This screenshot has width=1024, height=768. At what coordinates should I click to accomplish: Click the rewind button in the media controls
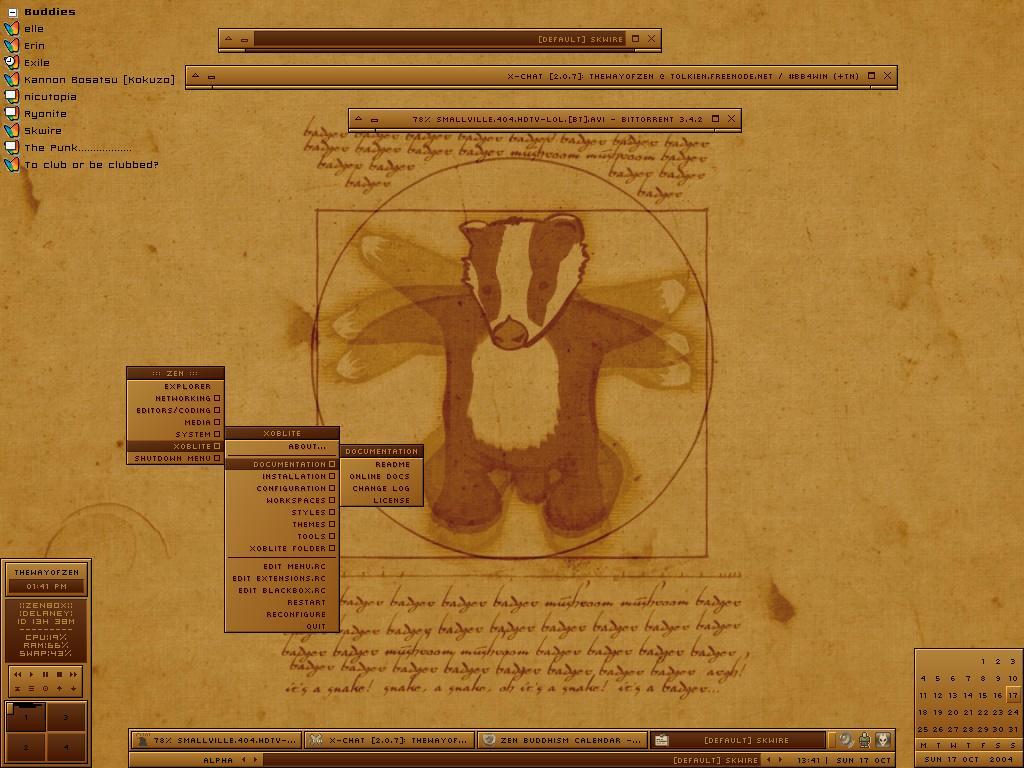18,674
